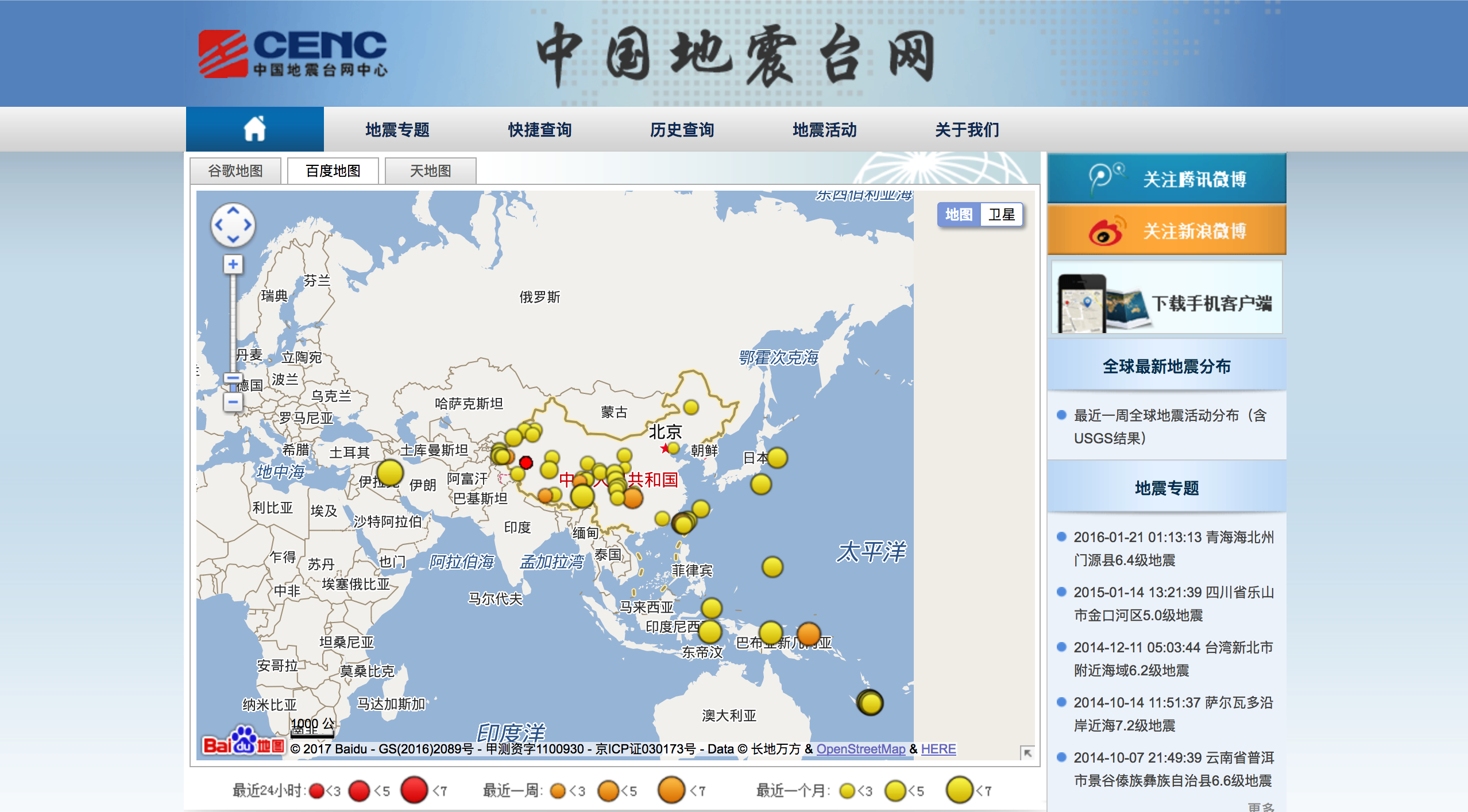Image resolution: width=1468 pixels, height=812 pixels.
Task: Click the home icon in navigation bar
Action: click(254, 129)
